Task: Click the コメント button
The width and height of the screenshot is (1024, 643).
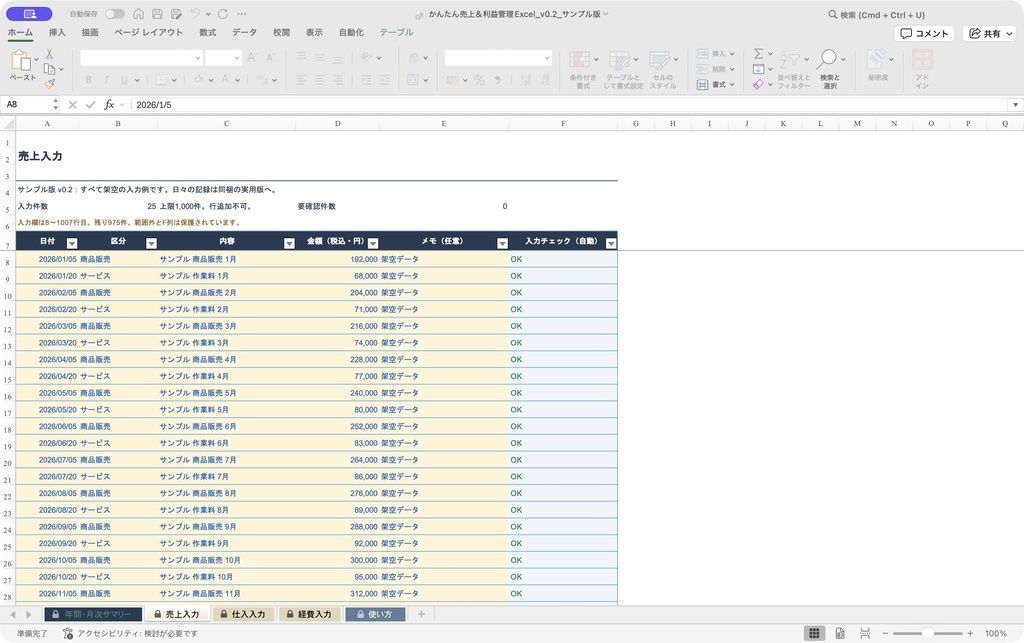Action: [x=923, y=33]
